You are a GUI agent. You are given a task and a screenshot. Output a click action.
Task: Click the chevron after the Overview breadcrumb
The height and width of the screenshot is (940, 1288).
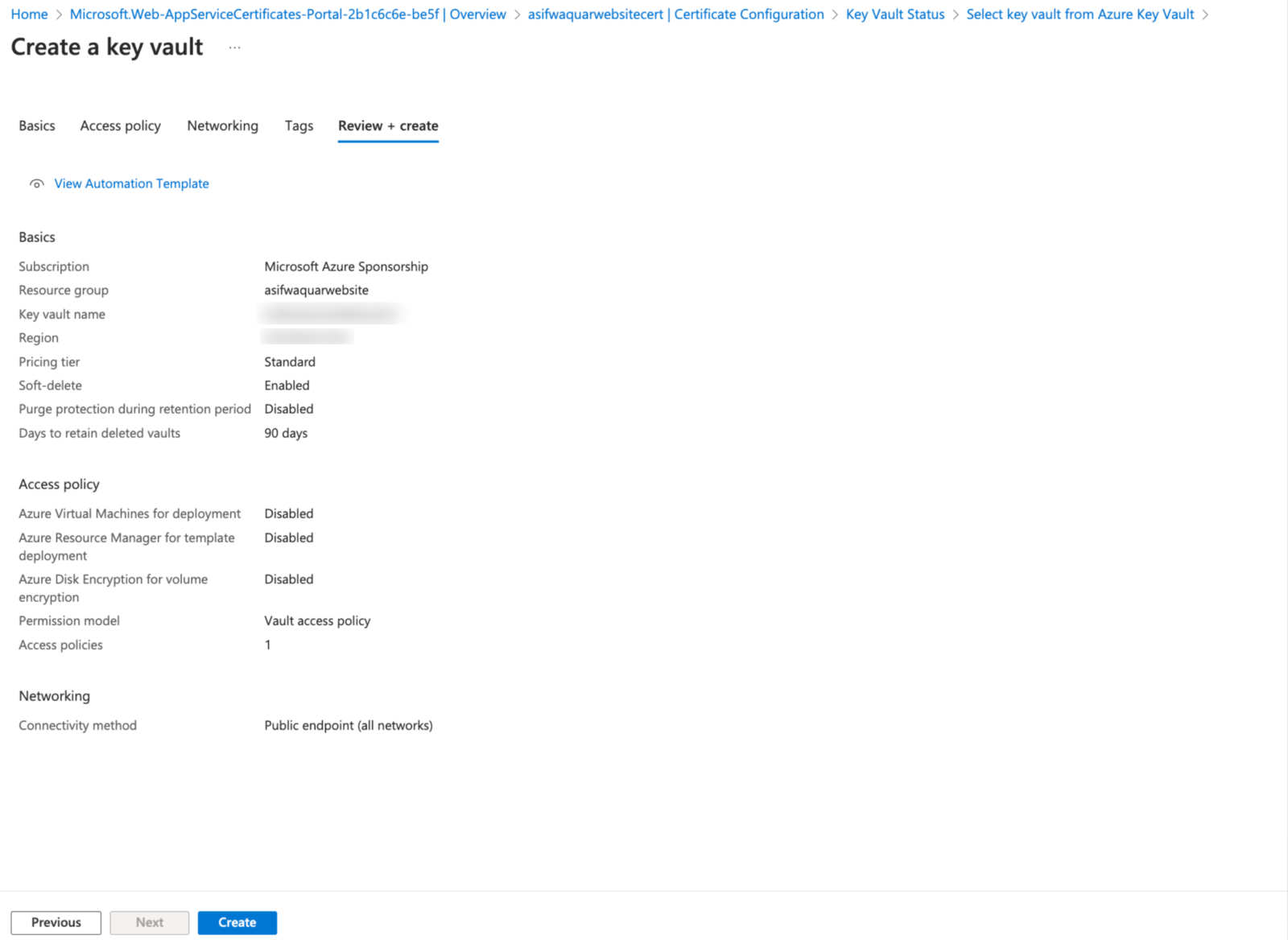pos(516,14)
